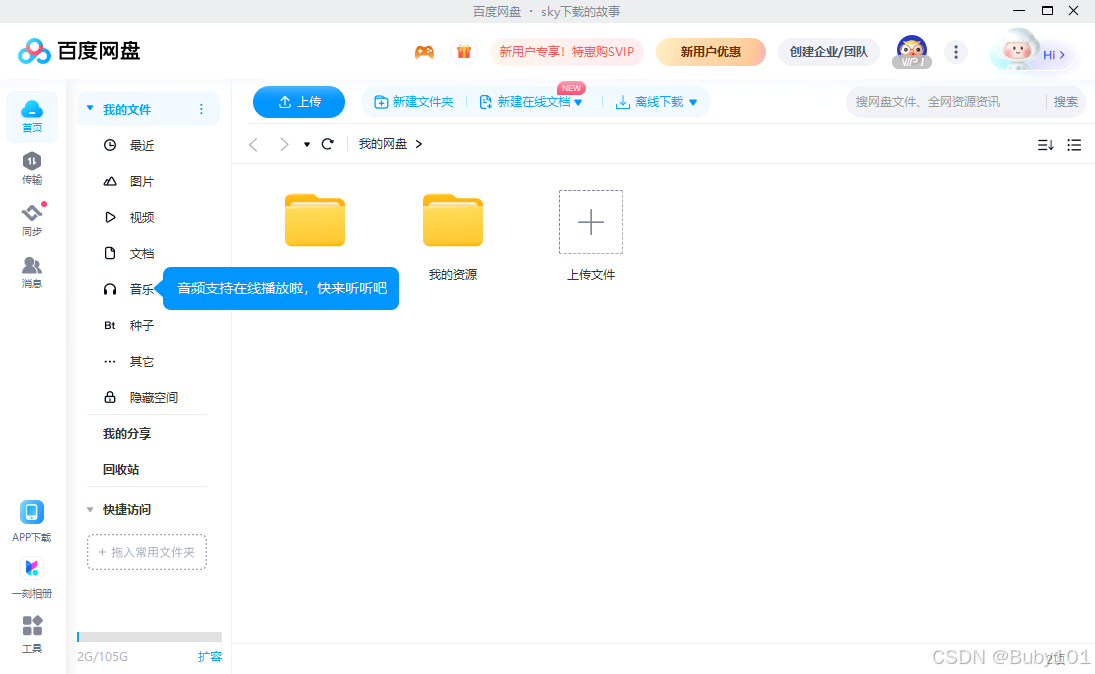1095x674 pixels.
Task: Collapse the 快捷访问 section
Action: (90, 509)
